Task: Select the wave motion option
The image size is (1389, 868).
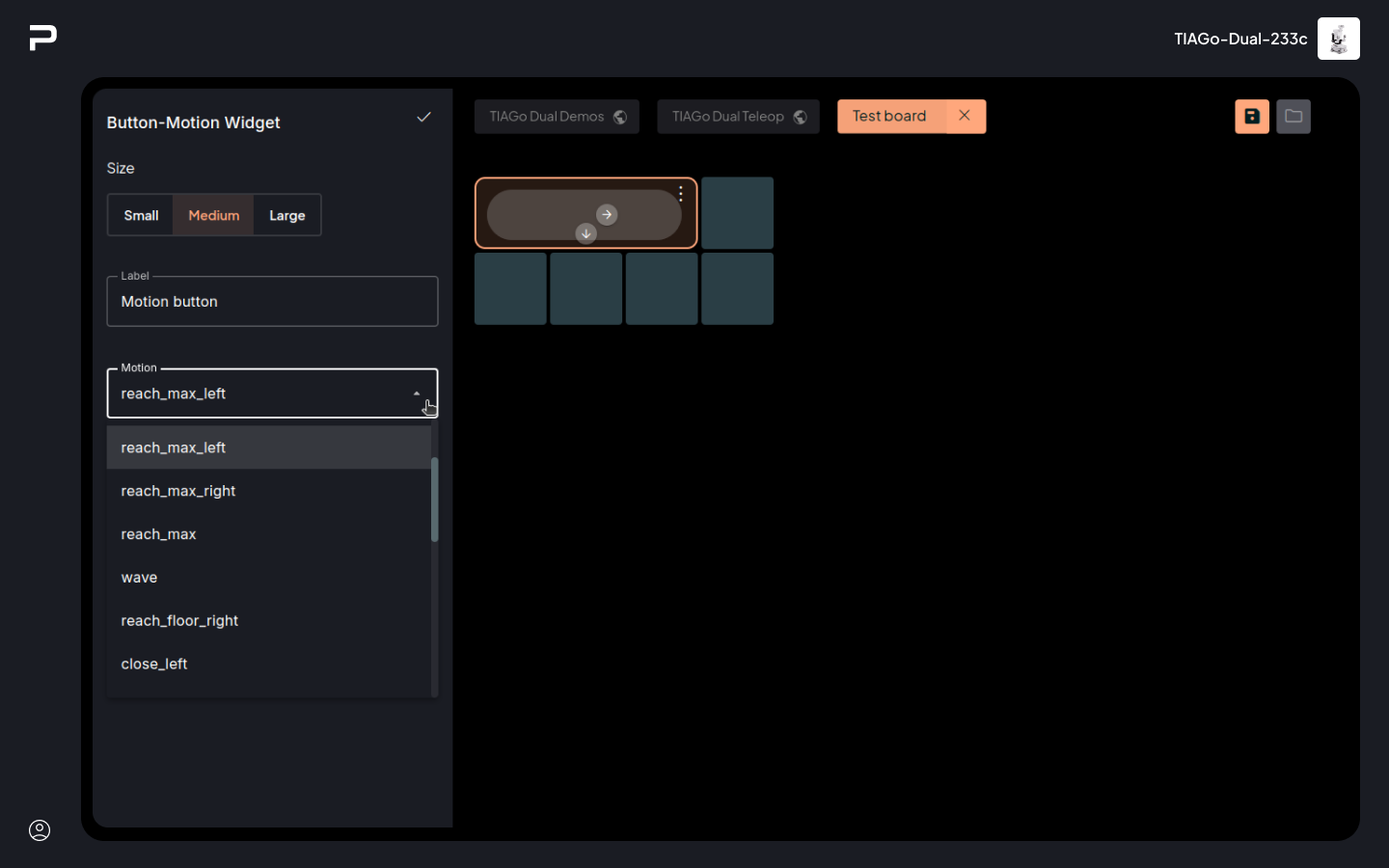Action: pyautogui.click(x=139, y=578)
